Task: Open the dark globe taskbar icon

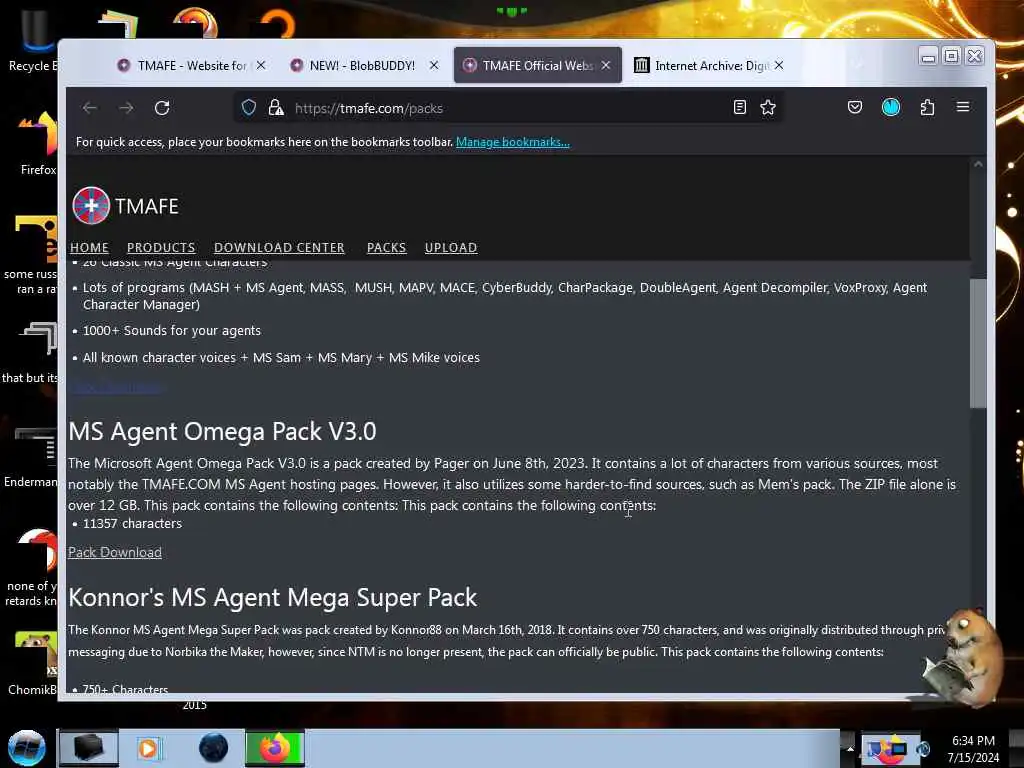Action: pos(213,748)
